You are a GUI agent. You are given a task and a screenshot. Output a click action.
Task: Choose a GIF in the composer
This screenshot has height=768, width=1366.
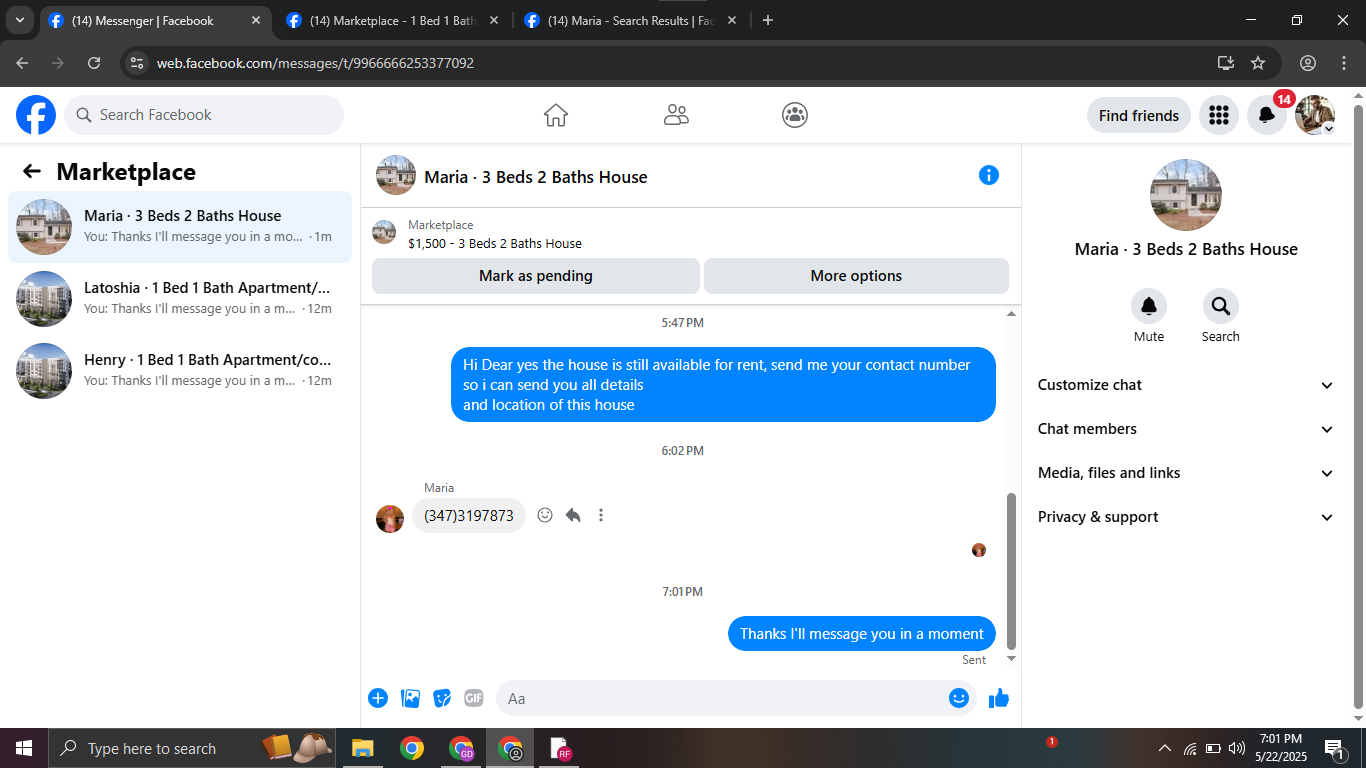(474, 698)
